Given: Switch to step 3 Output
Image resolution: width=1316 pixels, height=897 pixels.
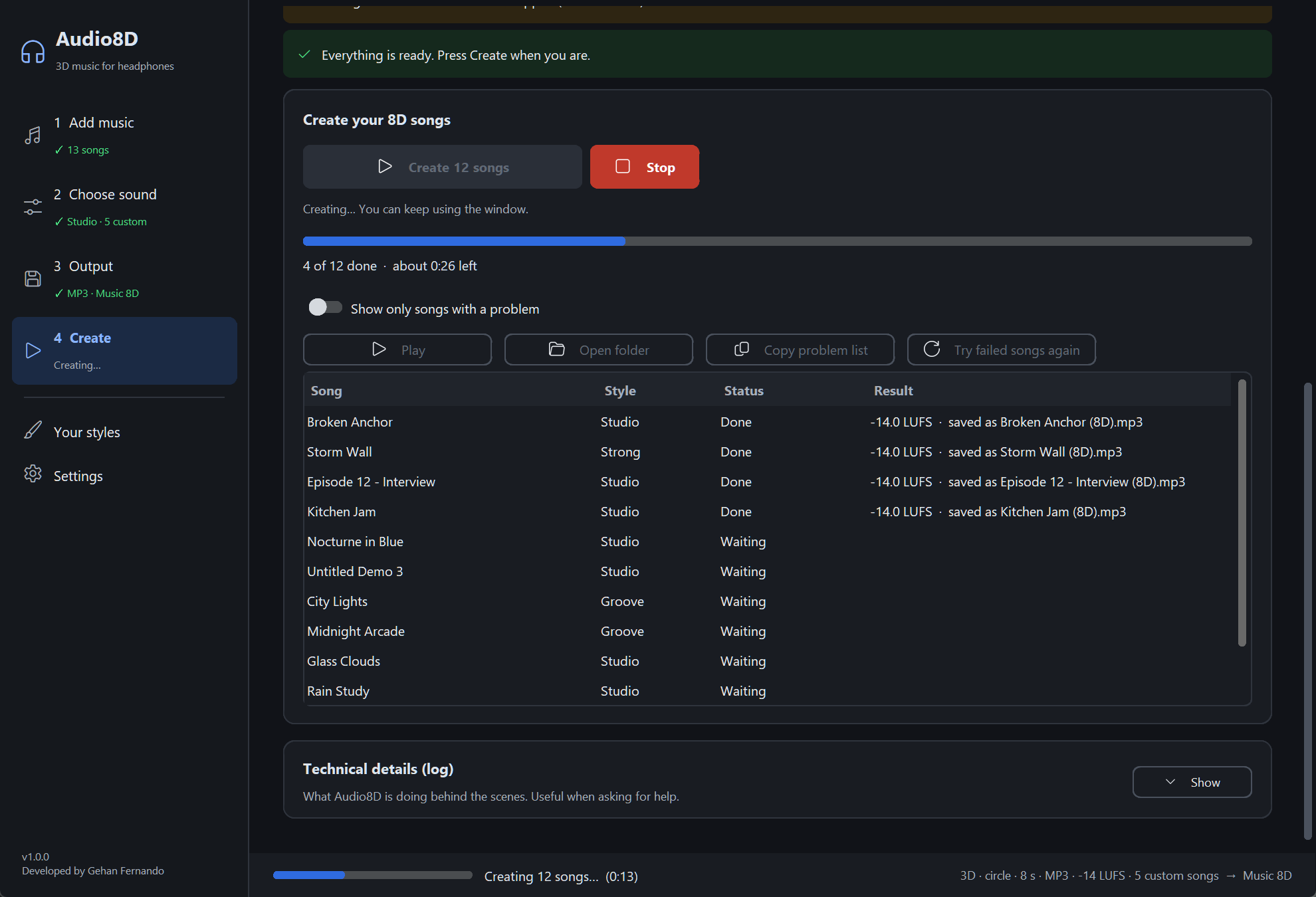Looking at the screenshot, I should click(124, 278).
